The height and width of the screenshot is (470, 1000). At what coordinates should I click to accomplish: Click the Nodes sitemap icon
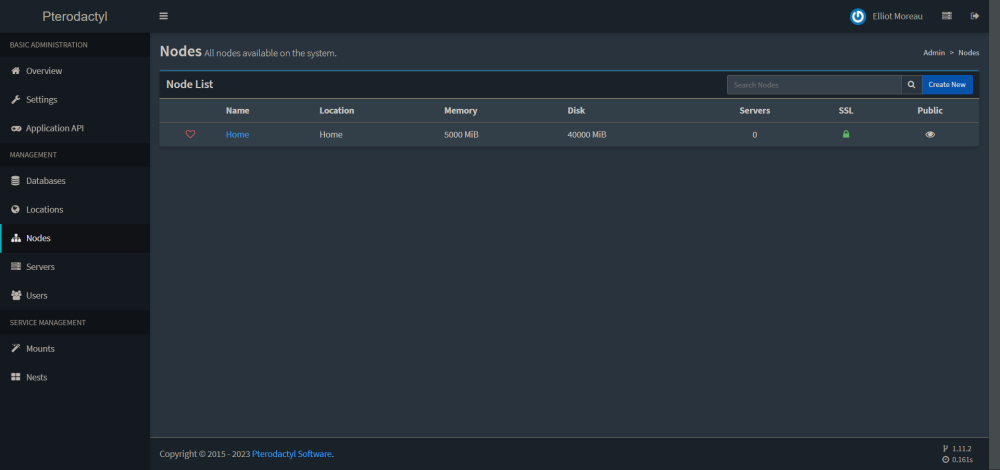tap(16, 238)
